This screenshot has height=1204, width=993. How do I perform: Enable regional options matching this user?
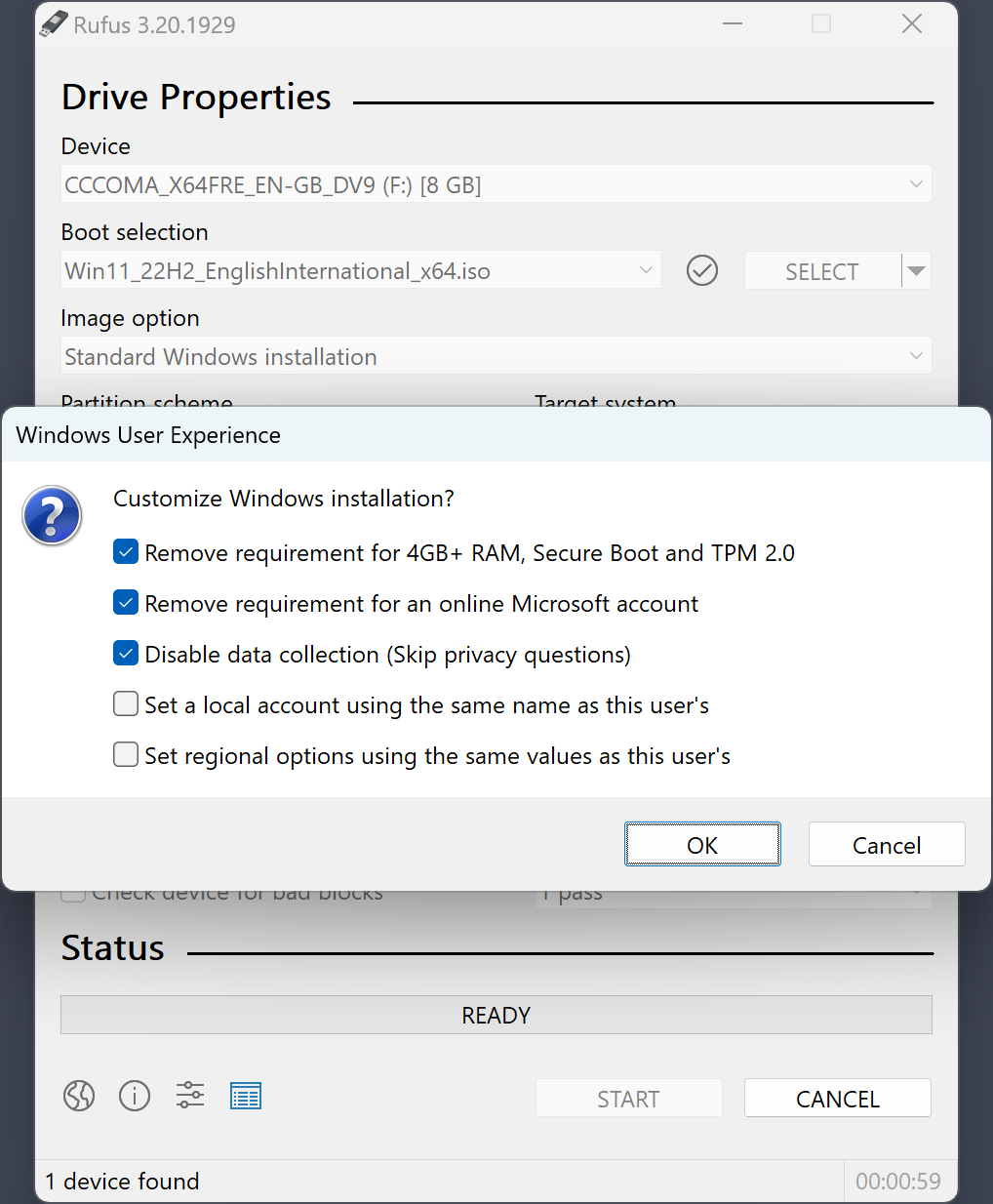(x=125, y=754)
